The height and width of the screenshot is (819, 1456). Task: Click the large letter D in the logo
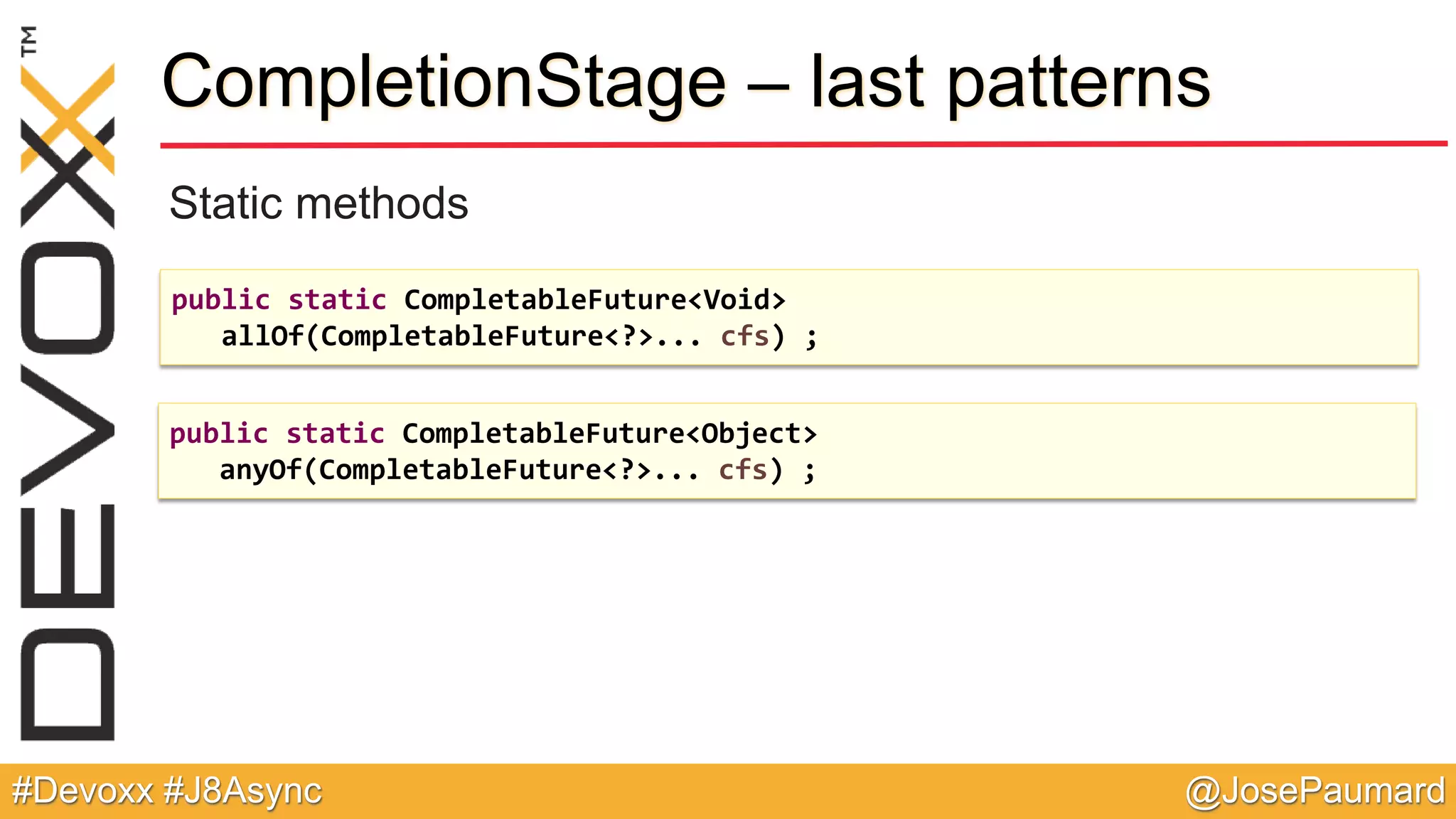(68, 684)
